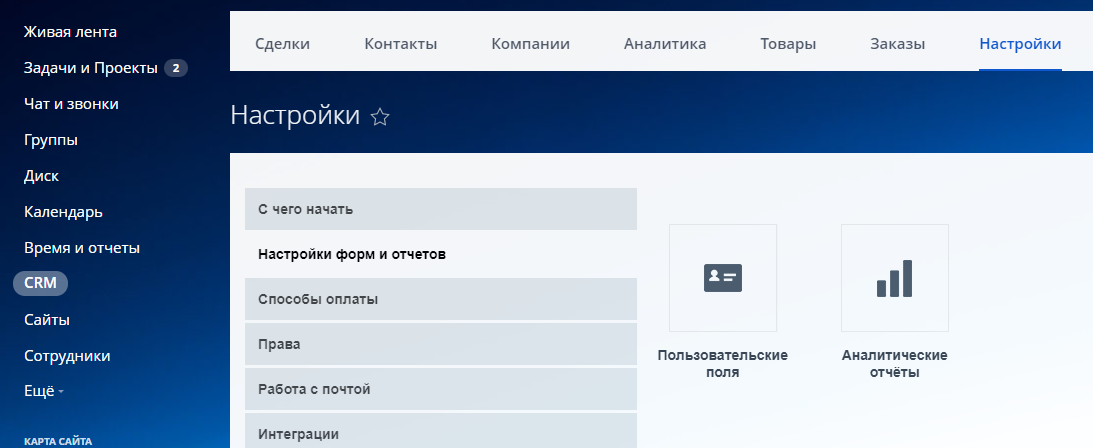Screen dimensions: 1093x448
Task: Open Живая лента in sidebar
Action: (70, 32)
